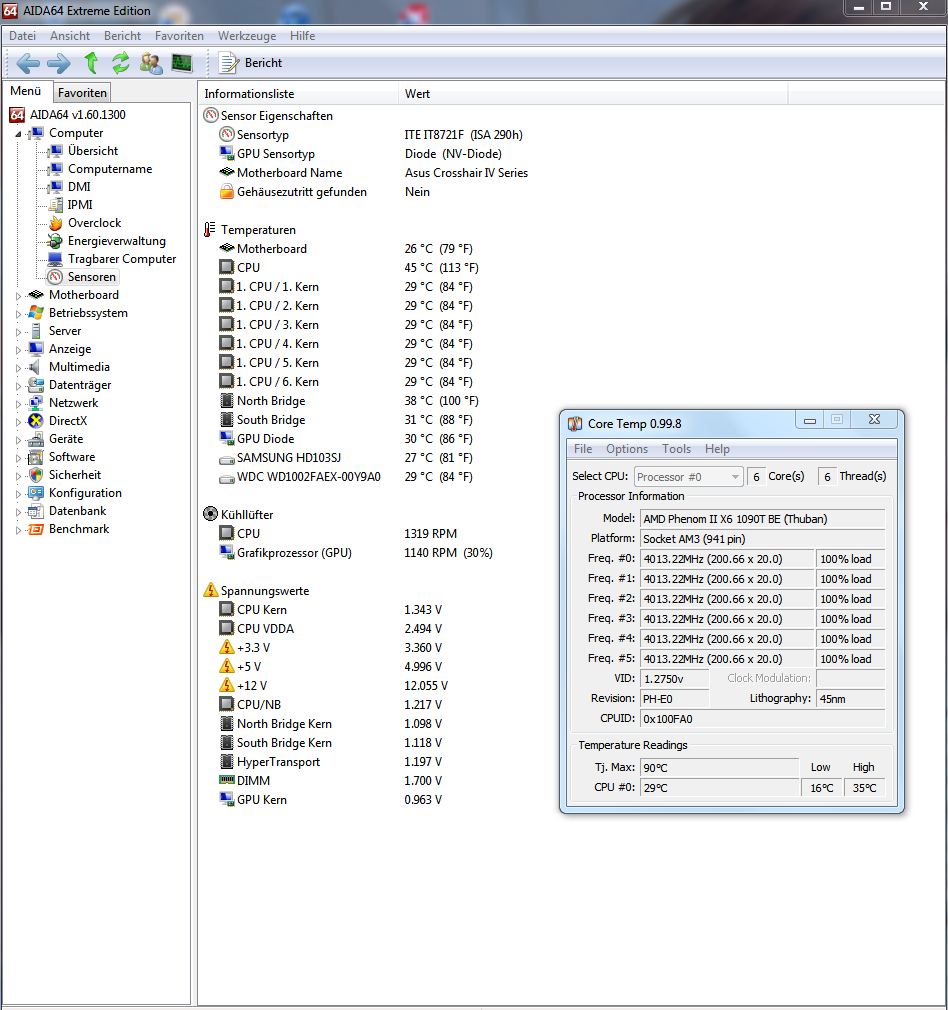Open Core Temp Tools menu

click(x=676, y=449)
